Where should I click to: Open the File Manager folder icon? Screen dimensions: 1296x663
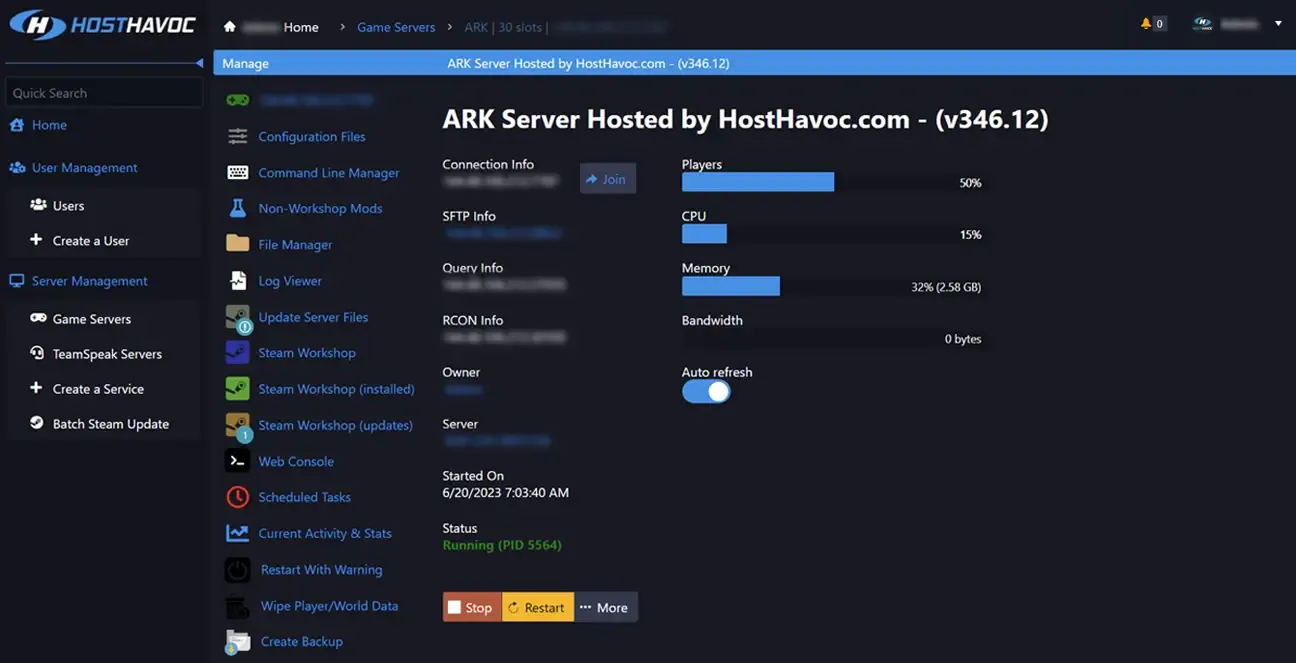(x=238, y=244)
